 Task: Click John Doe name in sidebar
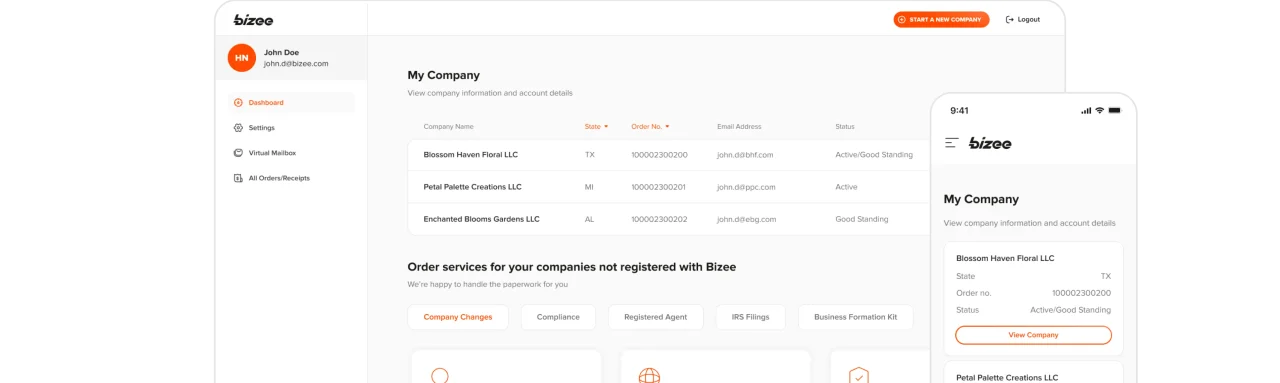click(x=281, y=52)
